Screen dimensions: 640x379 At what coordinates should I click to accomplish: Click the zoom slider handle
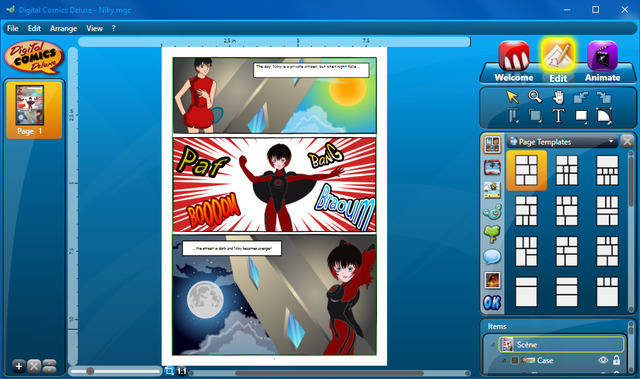tap(90, 371)
